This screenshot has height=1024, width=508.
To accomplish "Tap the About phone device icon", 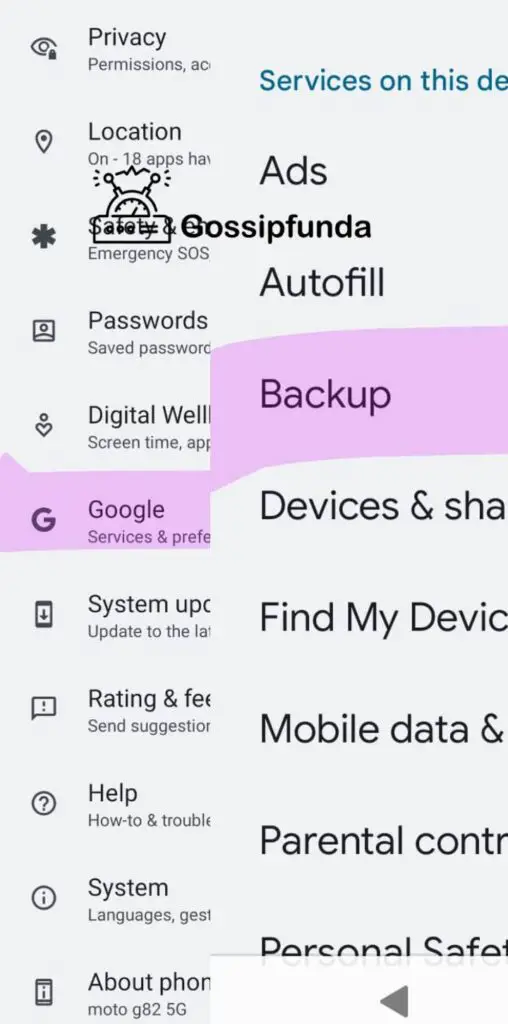I will coord(44,993).
